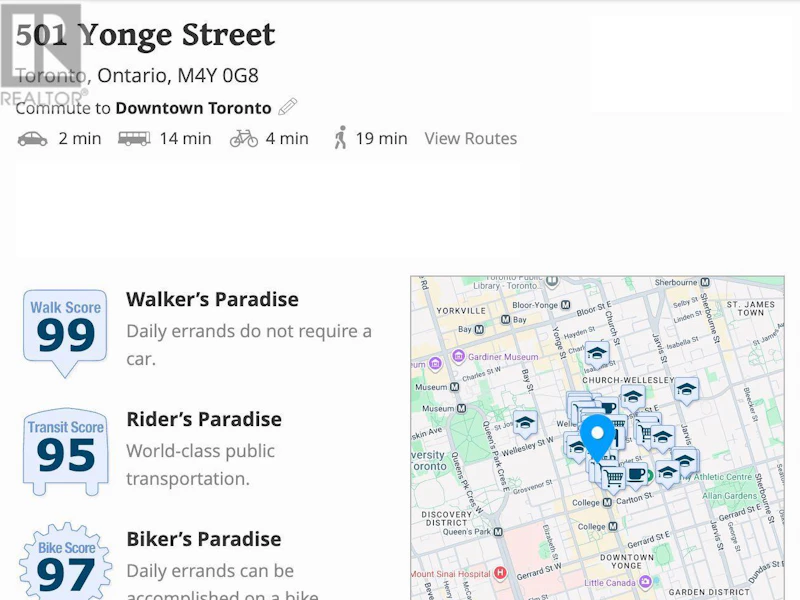Click the World-class public transportation description

[x=201, y=465]
